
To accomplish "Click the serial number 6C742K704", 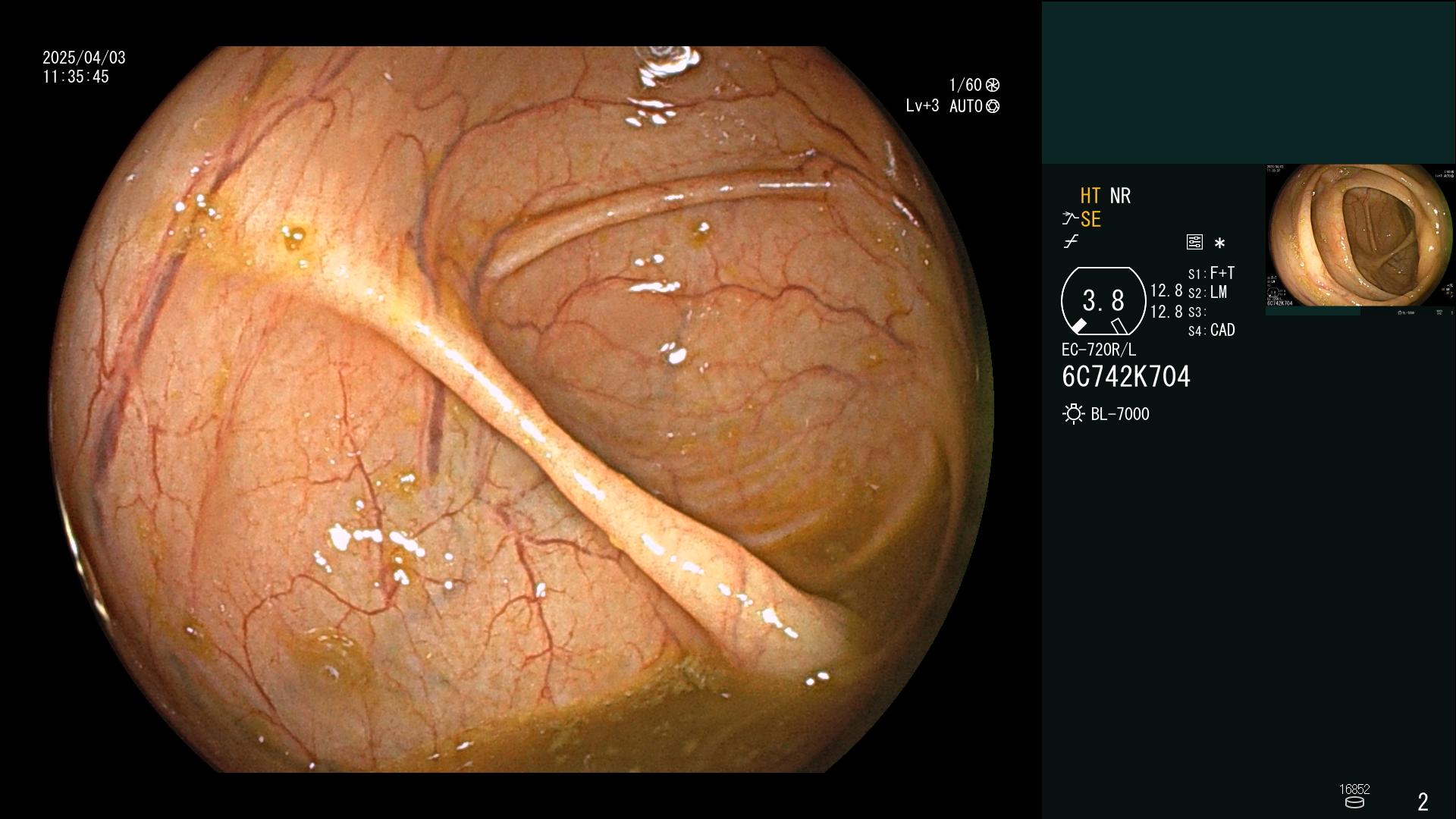I will click(1126, 377).
